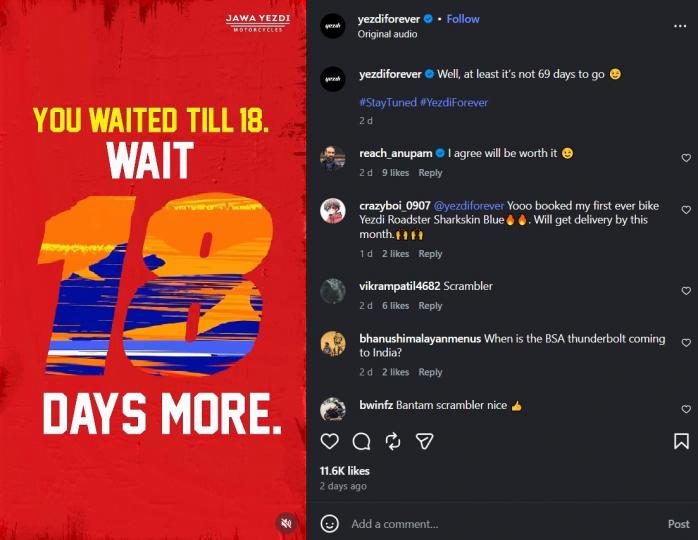Click the Add a comment field
The height and width of the screenshot is (540, 698).
[505, 524]
